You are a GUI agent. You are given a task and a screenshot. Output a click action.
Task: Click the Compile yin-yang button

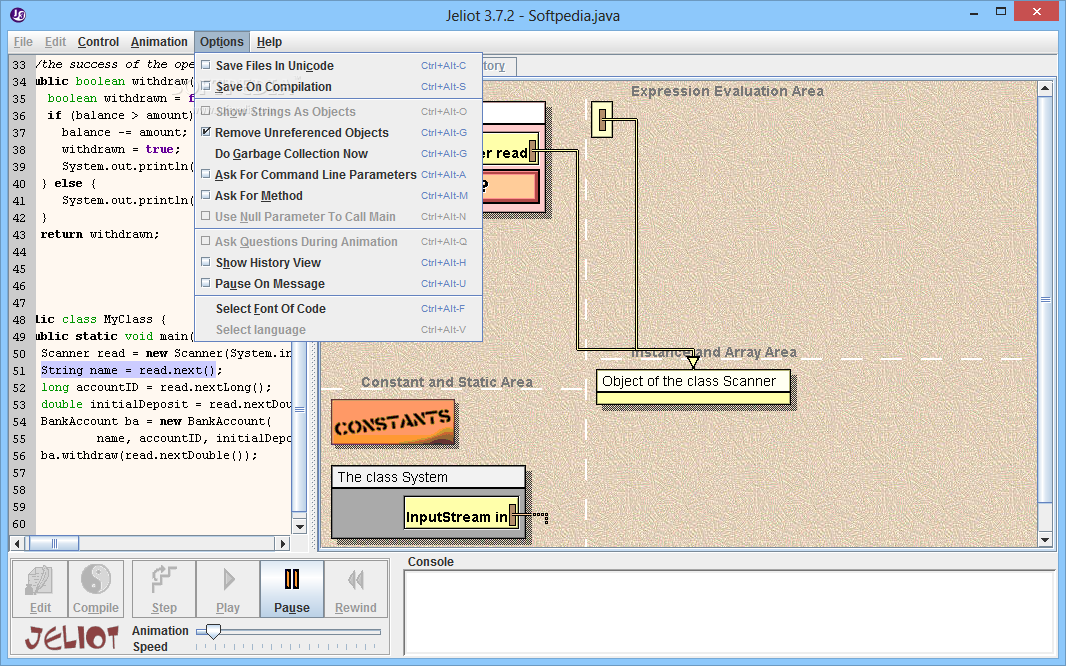click(x=96, y=589)
